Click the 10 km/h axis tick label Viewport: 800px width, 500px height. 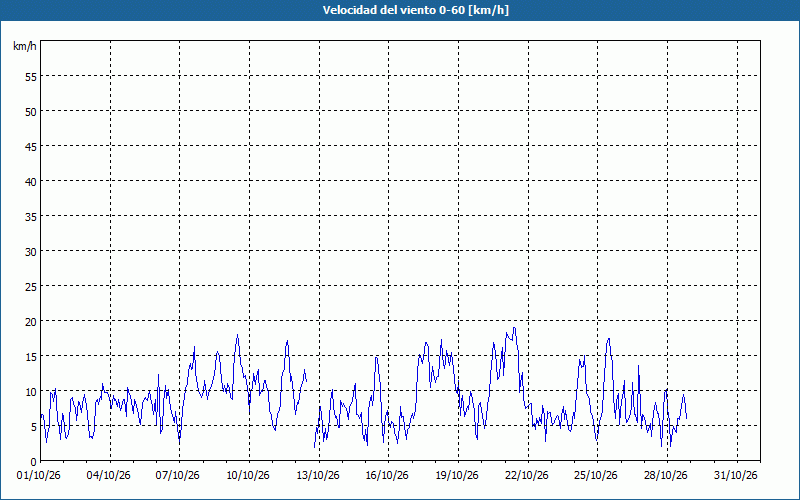(31, 391)
